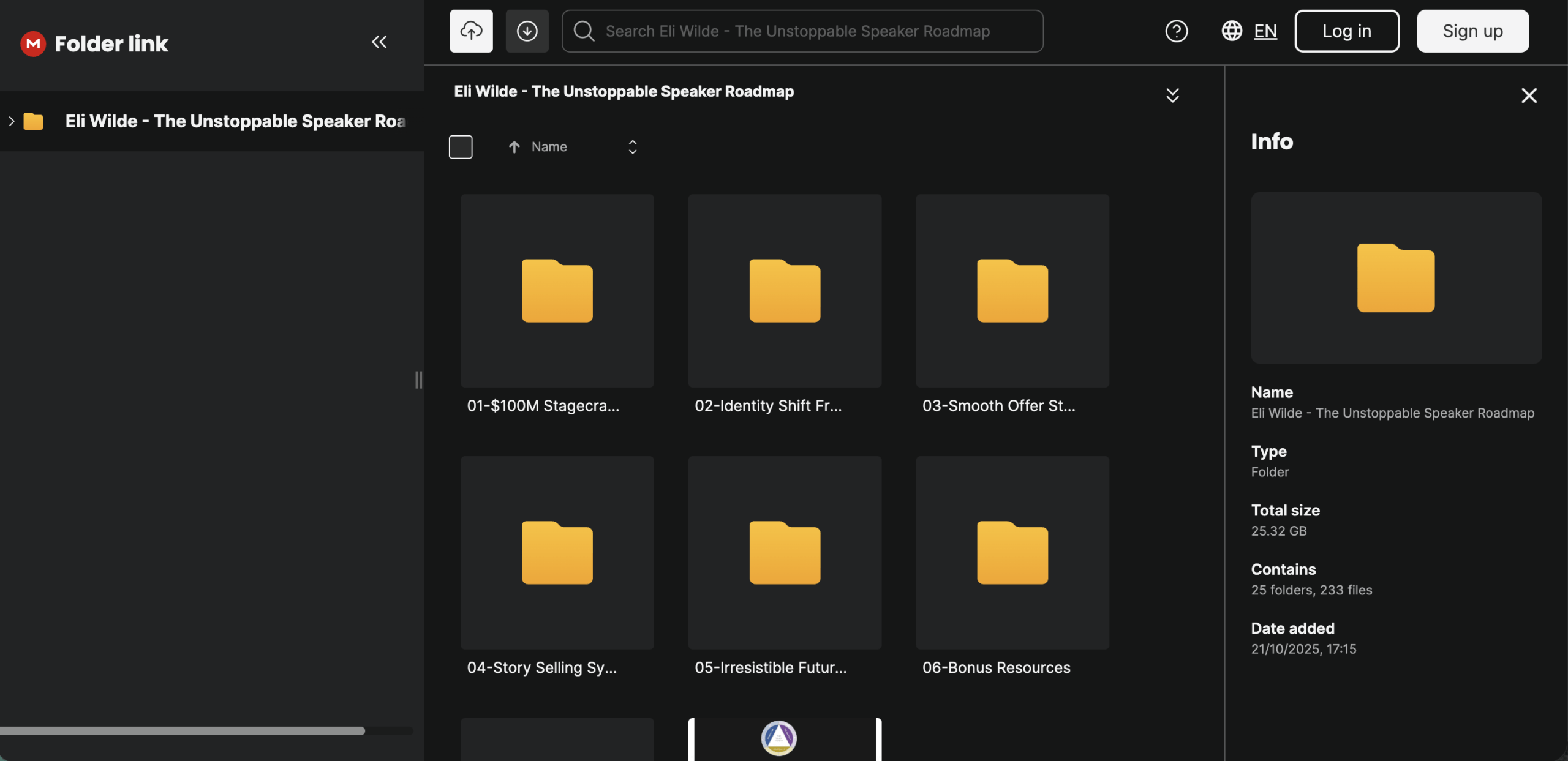Select Eli Wilde folder in sidebar tree
Screen dimensions: 1568x761
tap(235, 121)
